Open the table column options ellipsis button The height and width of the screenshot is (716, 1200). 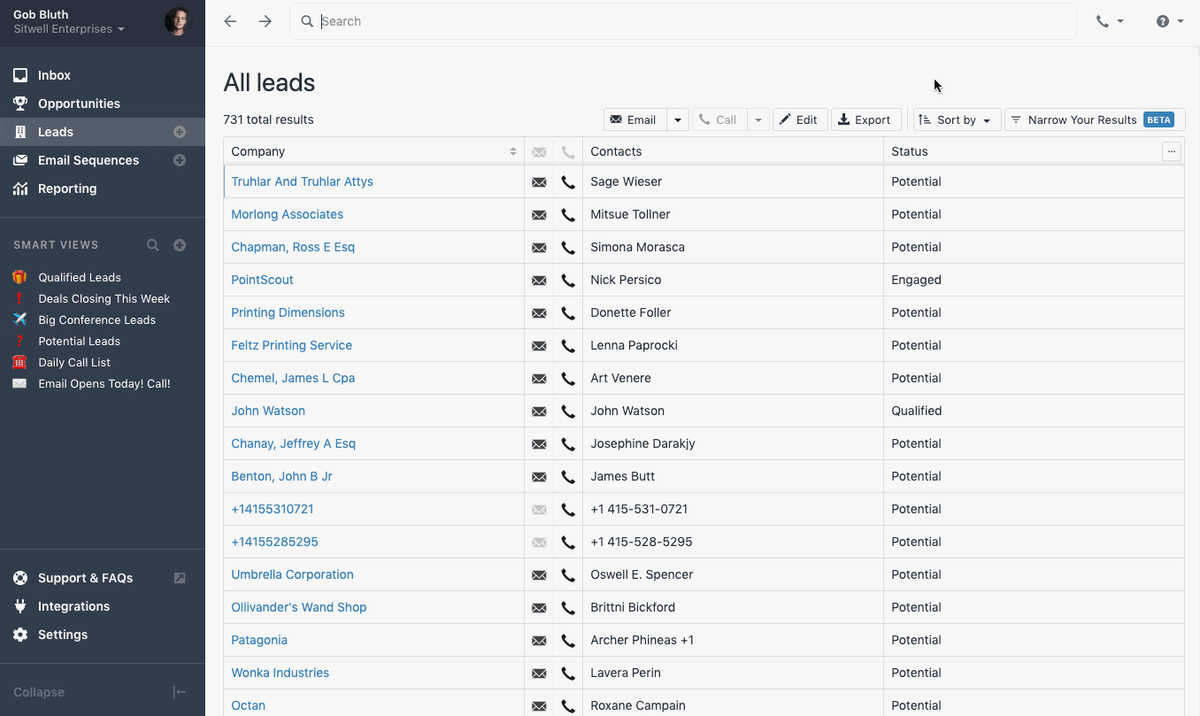point(1172,151)
